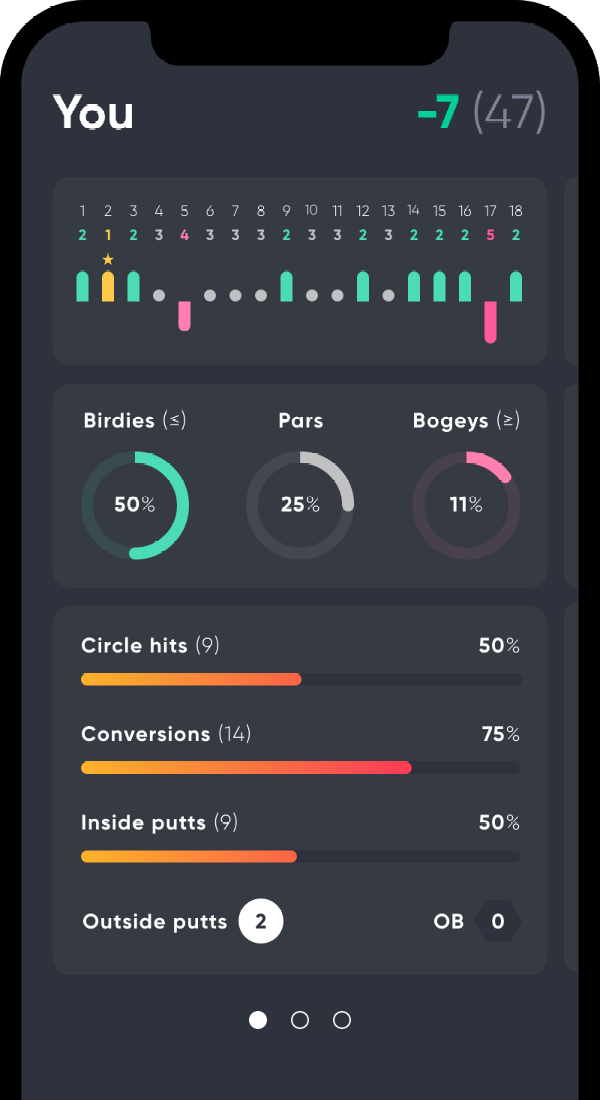Click the gold star above hole 2
Image resolution: width=600 pixels, height=1100 pixels.
[108, 260]
